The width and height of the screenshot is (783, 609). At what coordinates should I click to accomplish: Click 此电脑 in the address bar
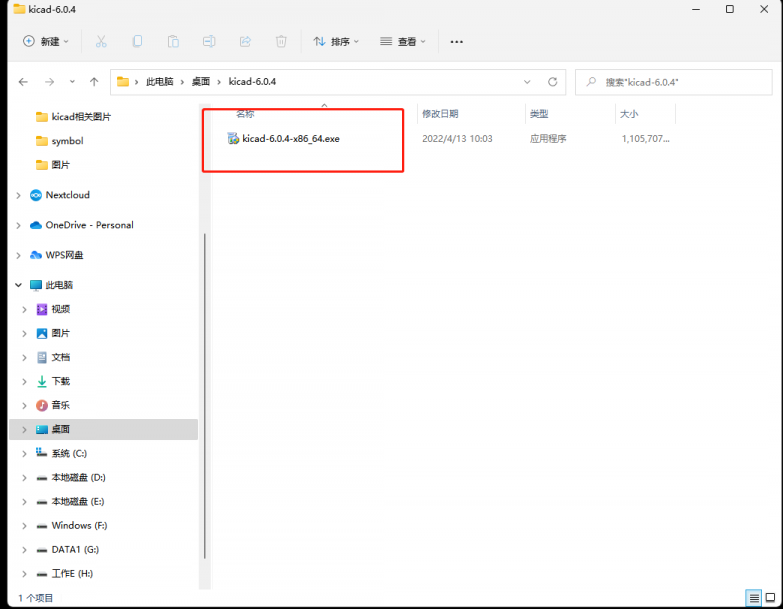pos(159,82)
